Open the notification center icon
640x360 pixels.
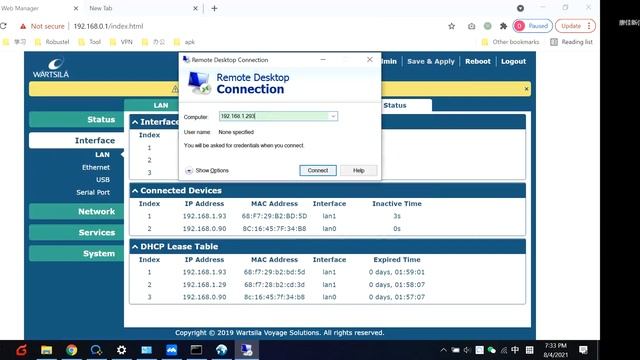pyautogui.click(x=583, y=350)
